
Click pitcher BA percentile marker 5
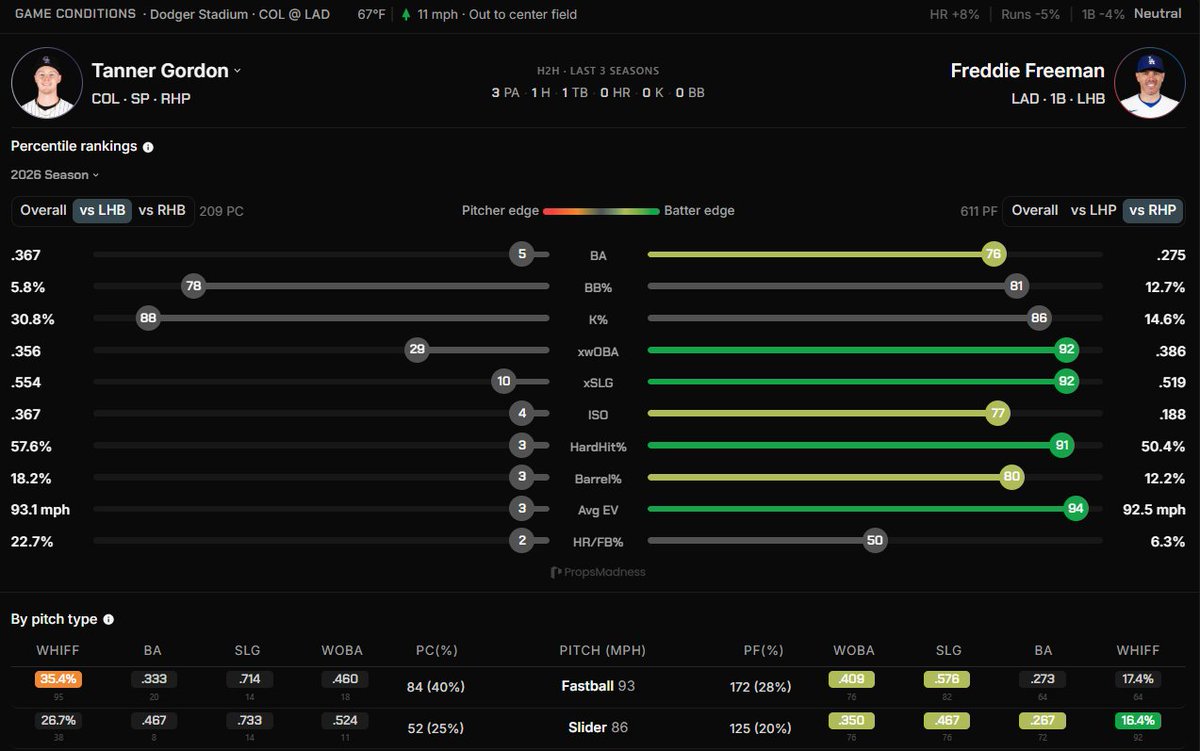click(x=522, y=255)
